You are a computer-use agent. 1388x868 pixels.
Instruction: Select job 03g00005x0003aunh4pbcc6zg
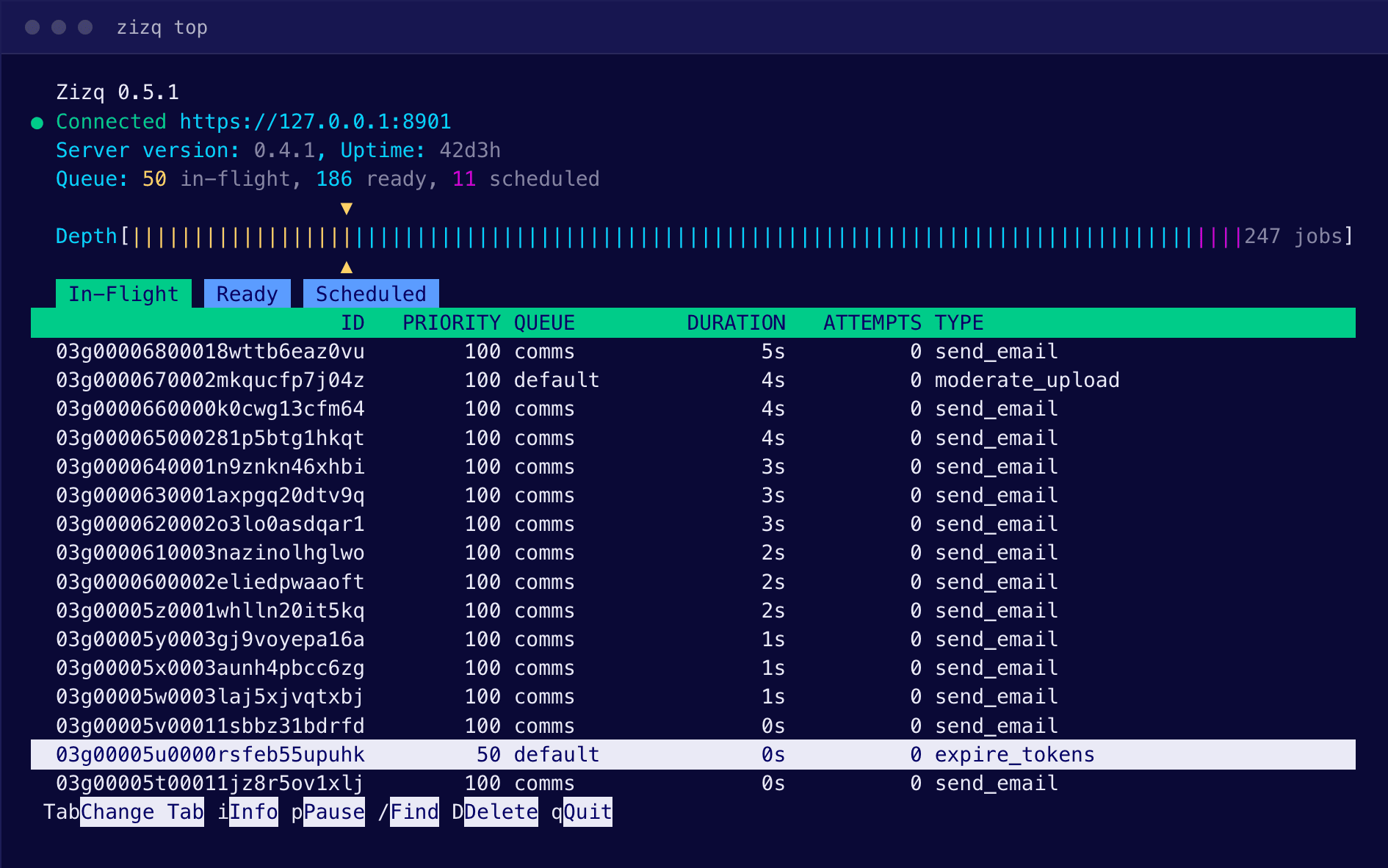tap(693, 668)
